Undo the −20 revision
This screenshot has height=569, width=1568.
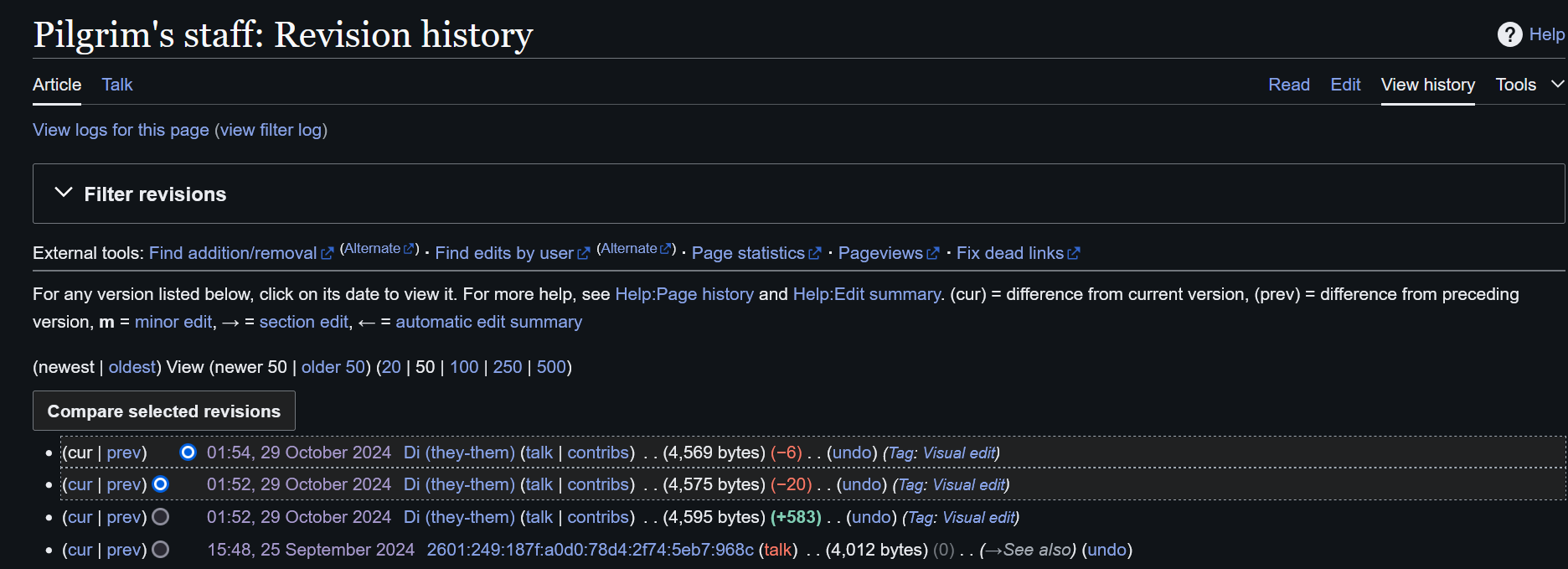pos(862,484)
